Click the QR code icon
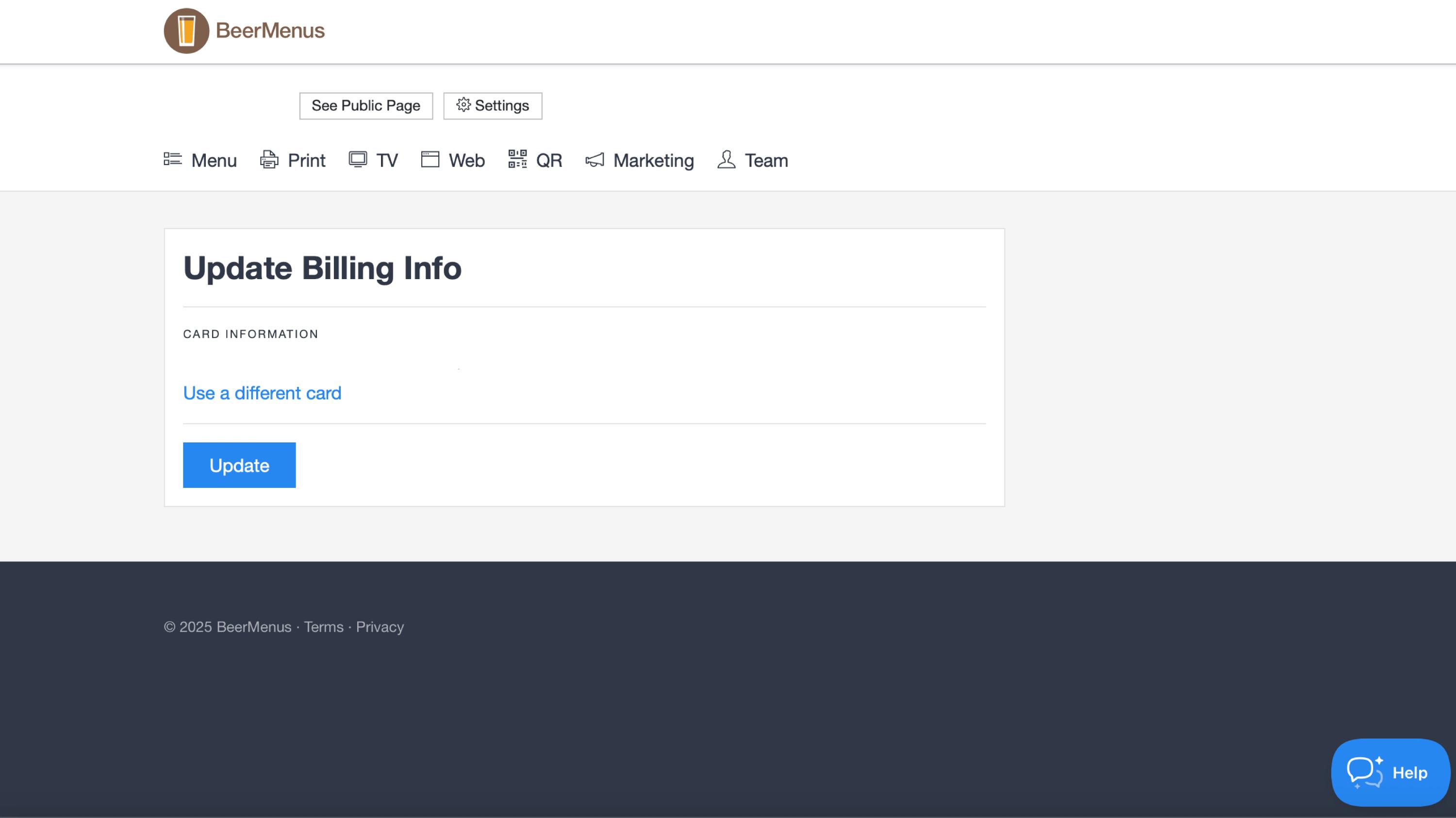This screenshot has height=818, width=1456. 517,159
